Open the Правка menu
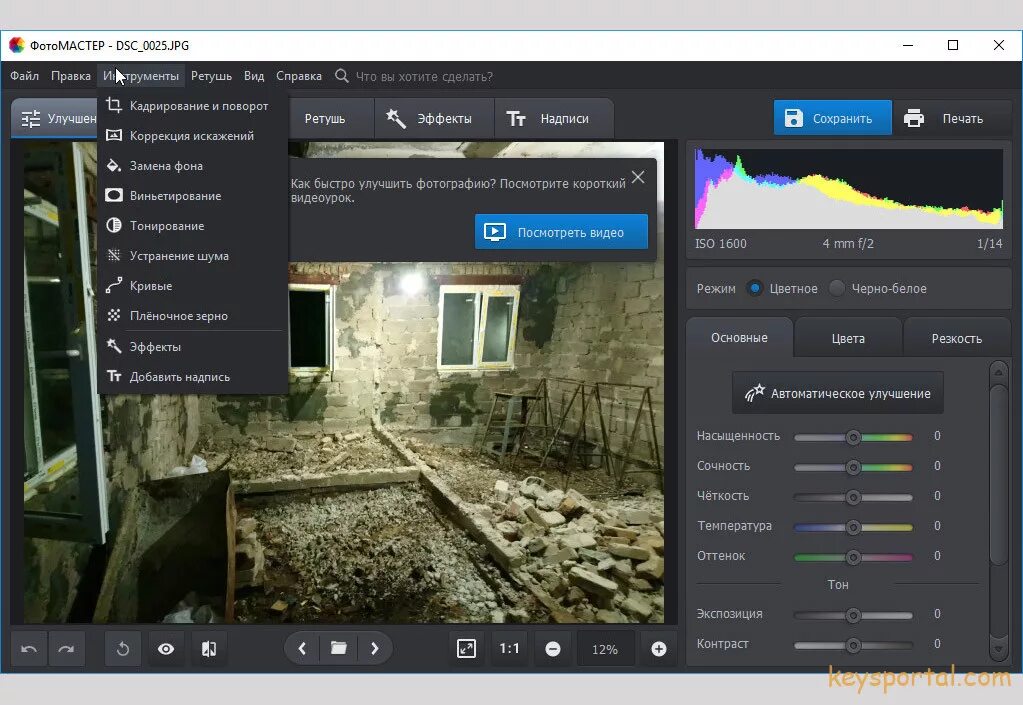The image size is (1023, 705). click(x=71, y=76)
